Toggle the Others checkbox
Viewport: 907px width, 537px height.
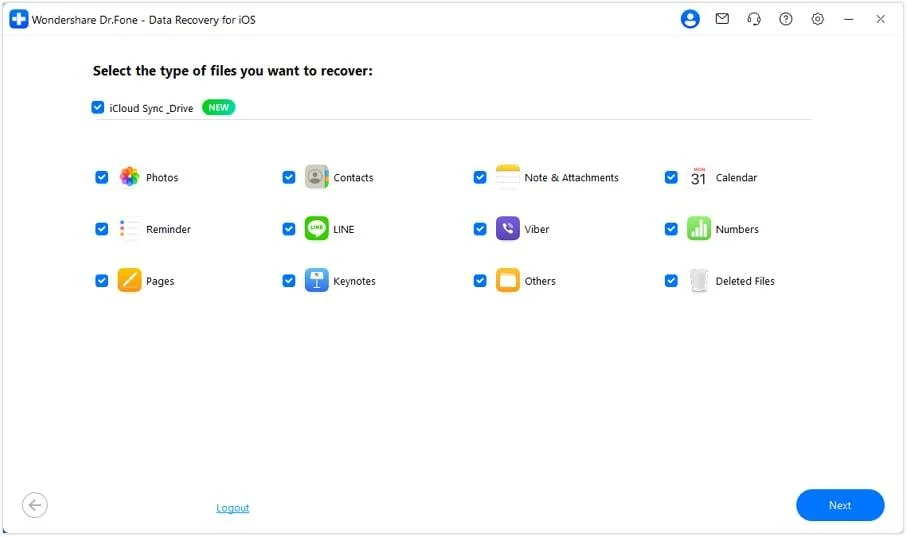coord(480,281)
